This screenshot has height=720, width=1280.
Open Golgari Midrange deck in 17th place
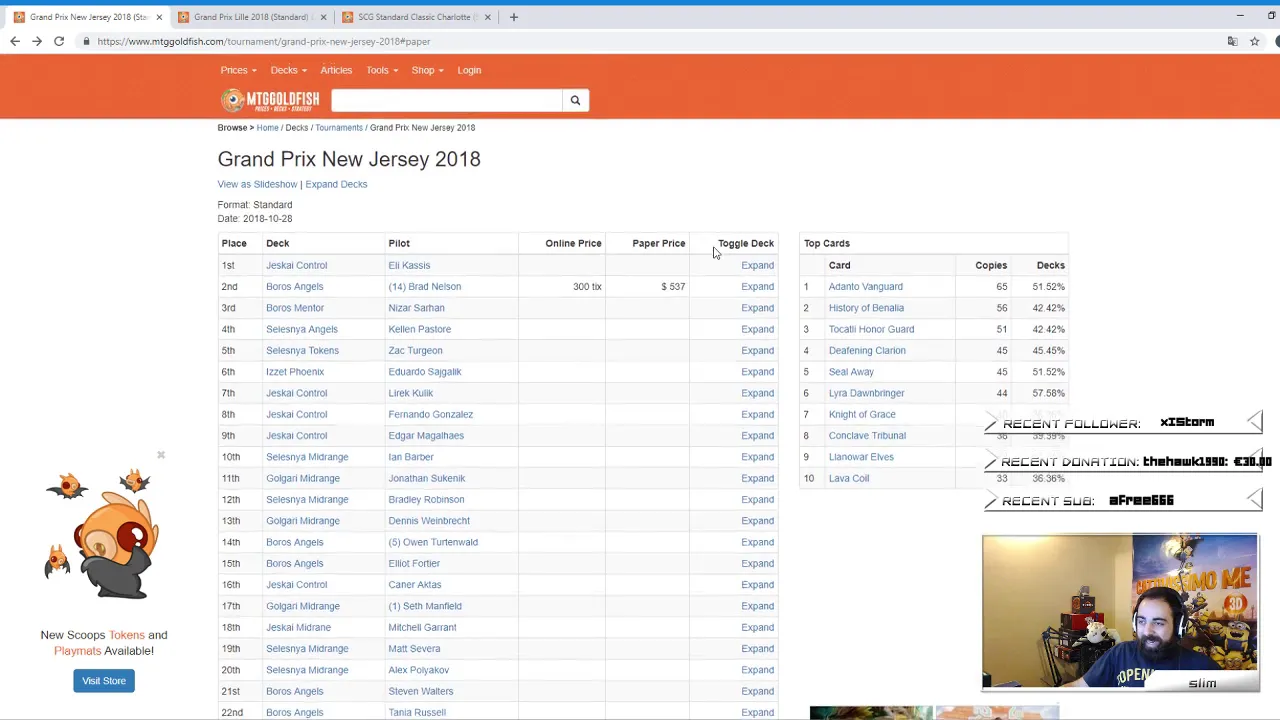(303, 606)
